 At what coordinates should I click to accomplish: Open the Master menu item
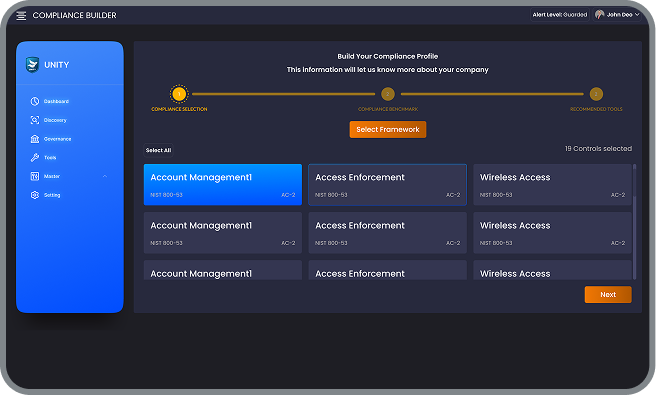coord(52,176)
